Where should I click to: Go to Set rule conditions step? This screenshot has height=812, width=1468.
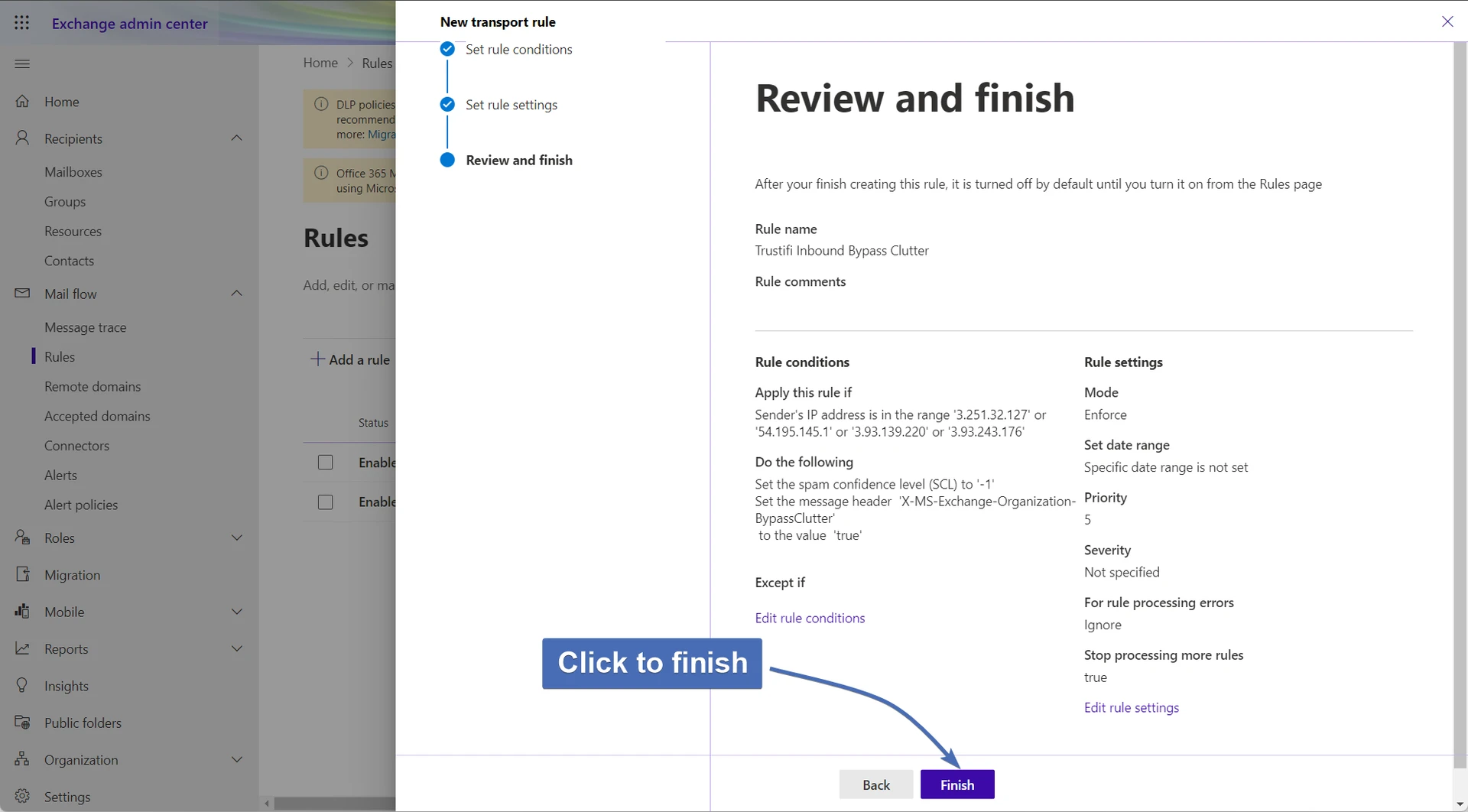tap(518, 50)
